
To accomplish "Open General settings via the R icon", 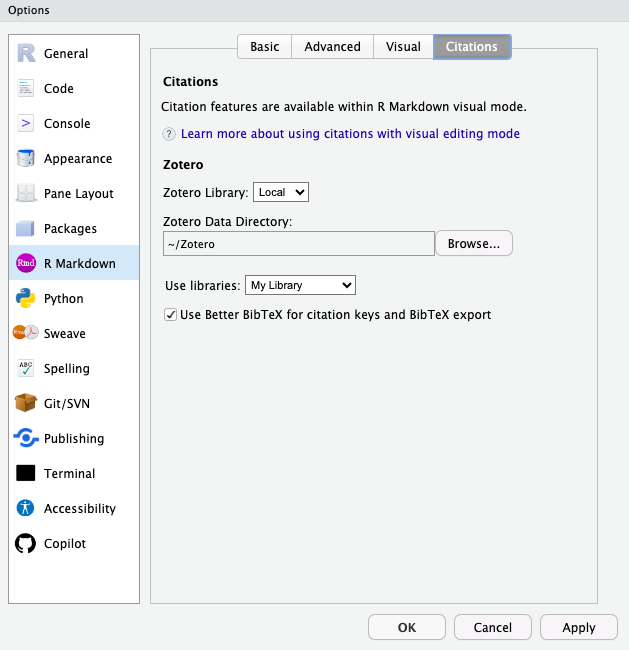I will click(x=26, y=53).
